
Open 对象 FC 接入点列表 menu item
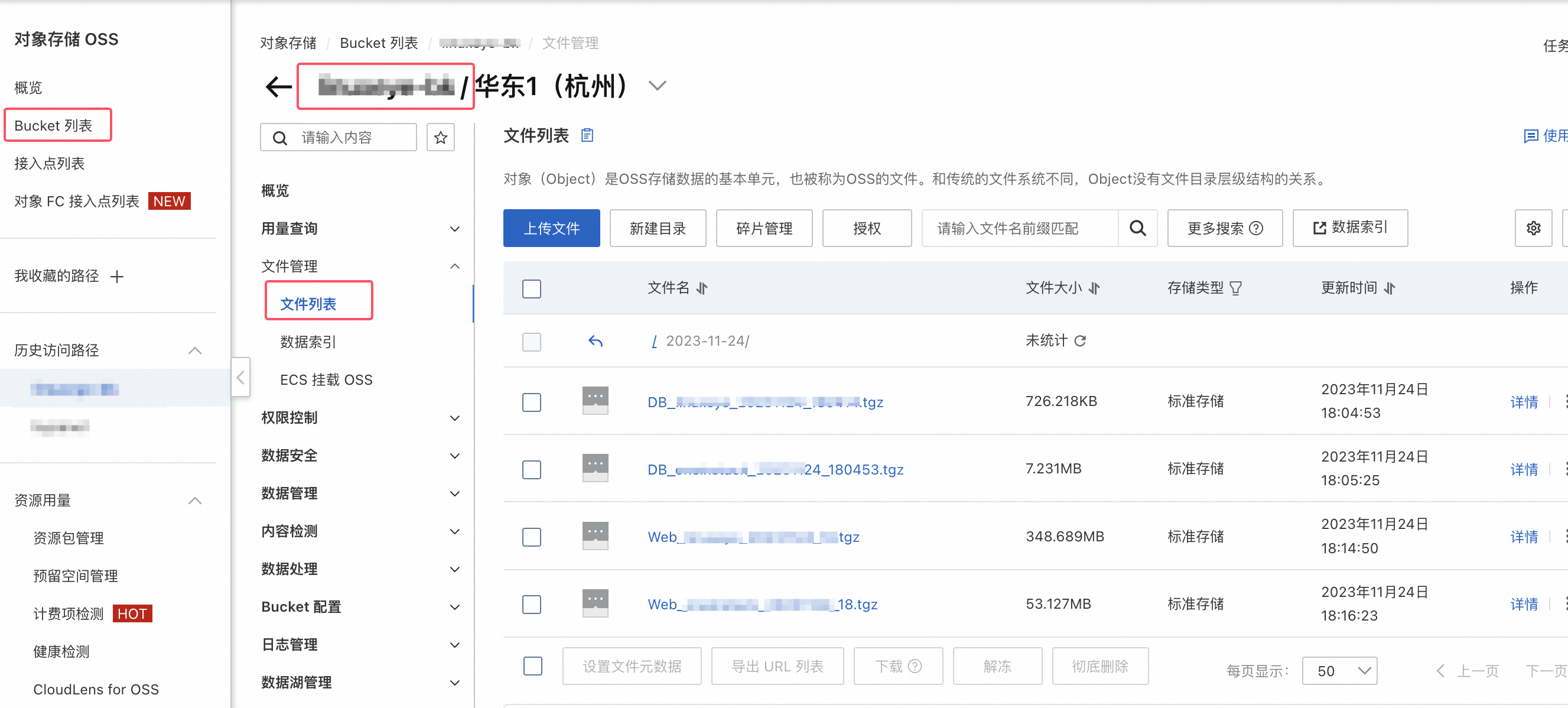point(77,201)
